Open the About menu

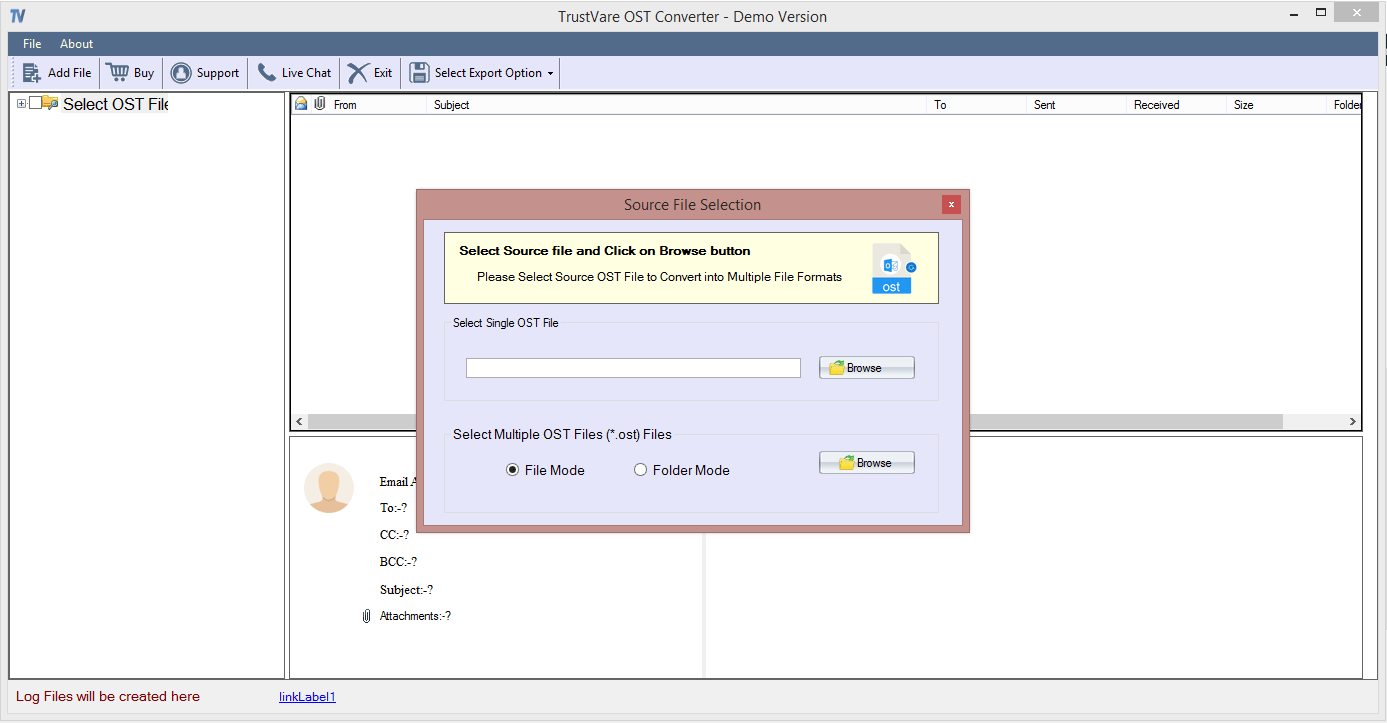(76, 43)
